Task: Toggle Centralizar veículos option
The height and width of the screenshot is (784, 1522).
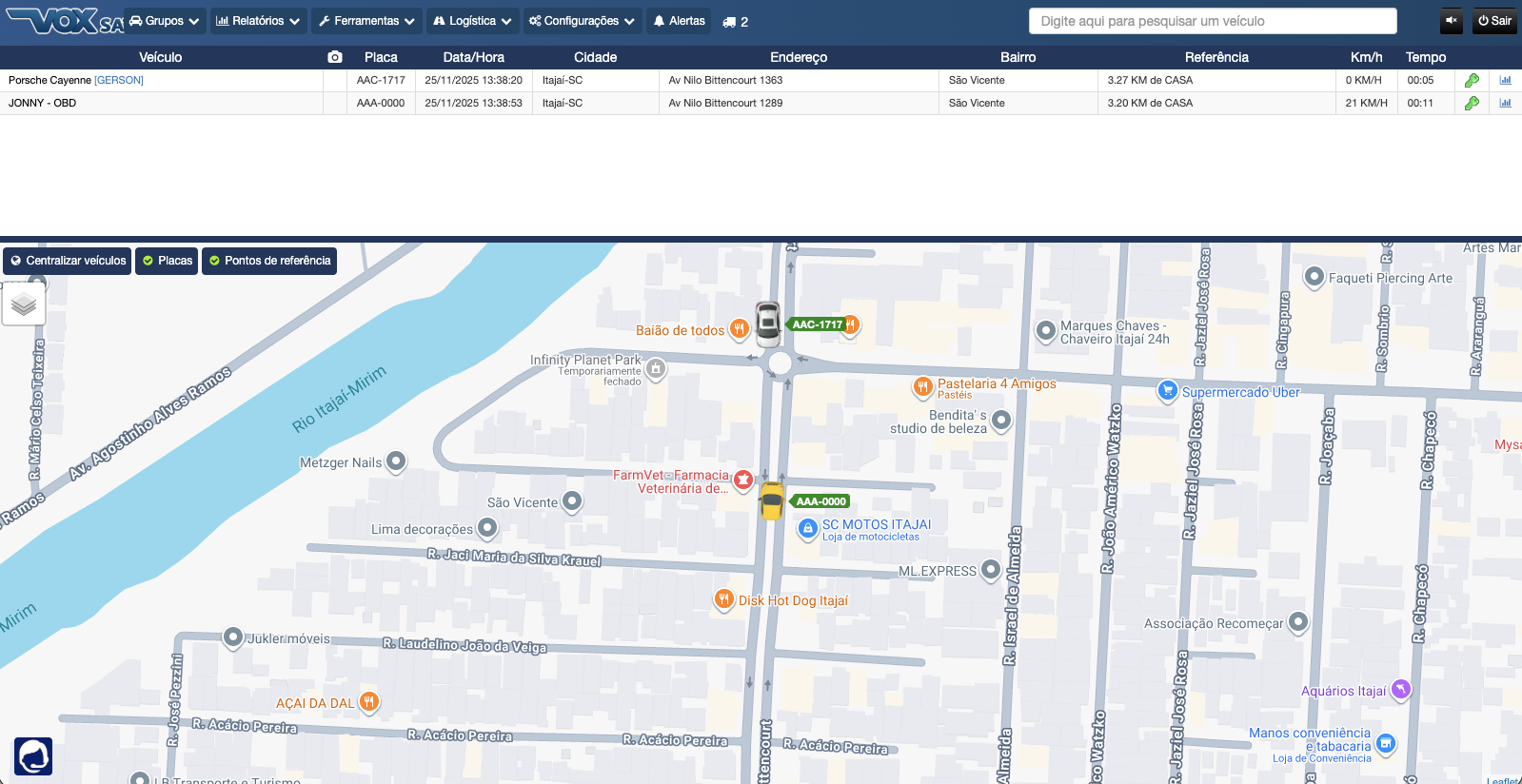Action: tap(68, 261)
